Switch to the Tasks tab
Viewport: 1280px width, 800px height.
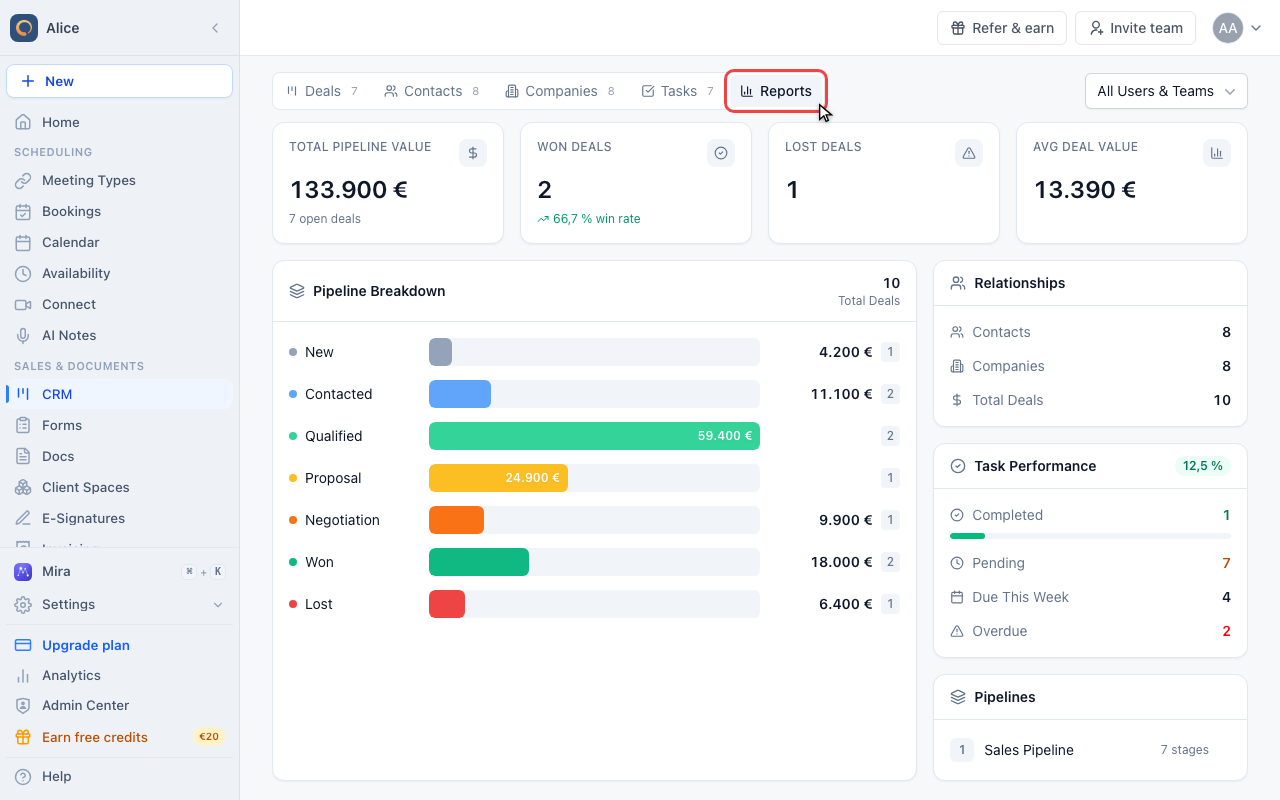678,91
